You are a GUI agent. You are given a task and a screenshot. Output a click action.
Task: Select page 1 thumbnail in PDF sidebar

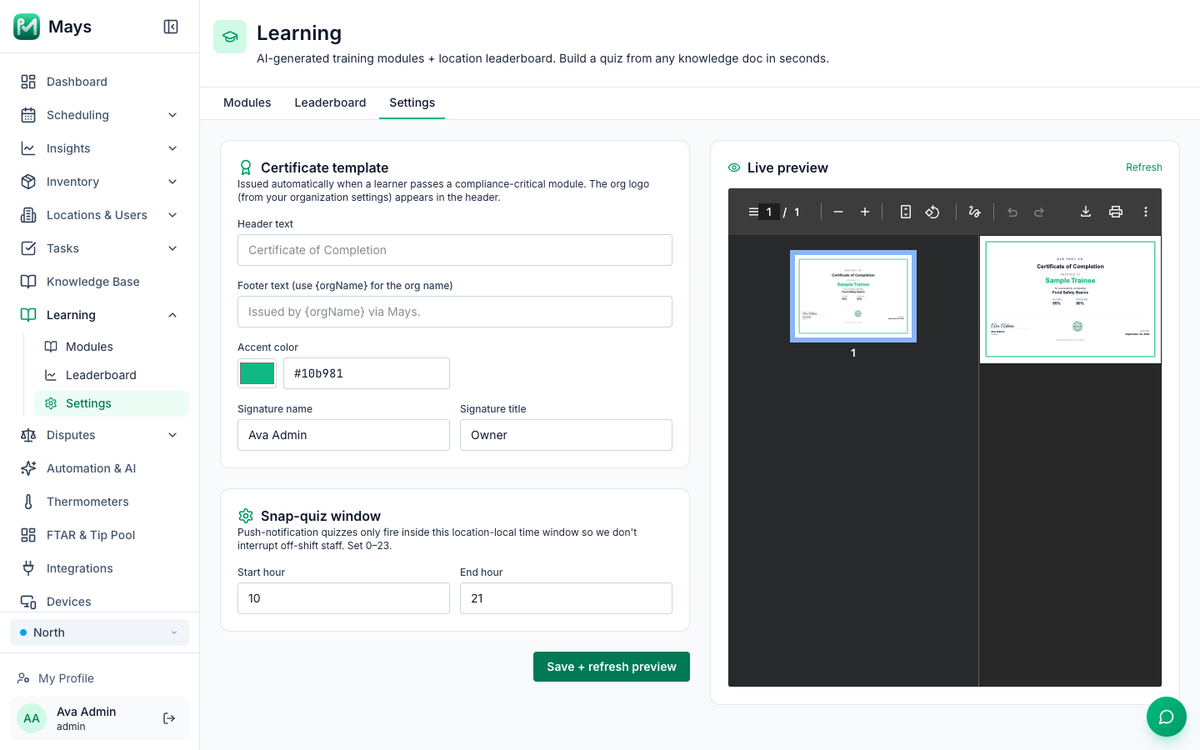[x=853, y=296]
